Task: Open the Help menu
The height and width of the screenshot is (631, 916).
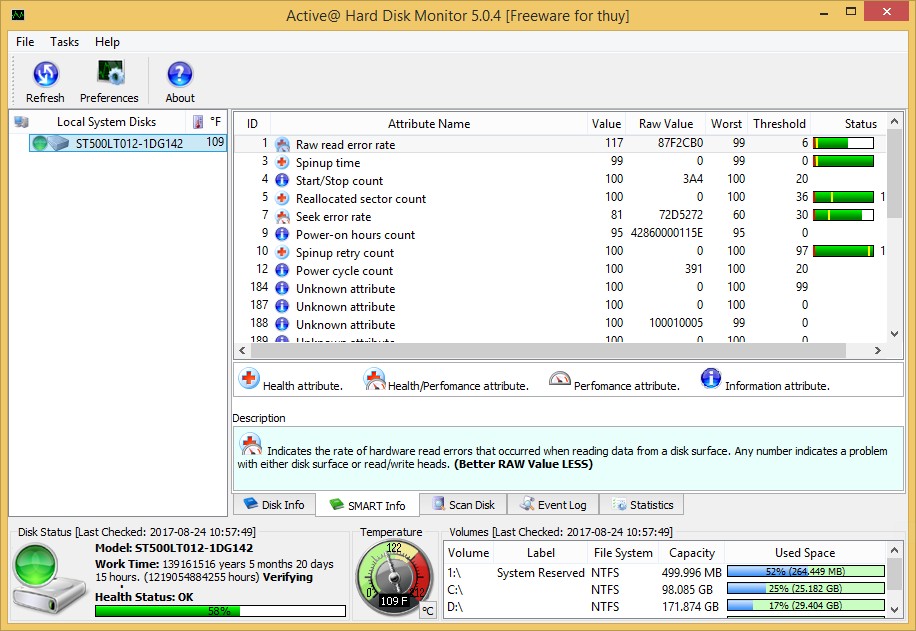Action: pyautogui.click(x=107, y=42)
